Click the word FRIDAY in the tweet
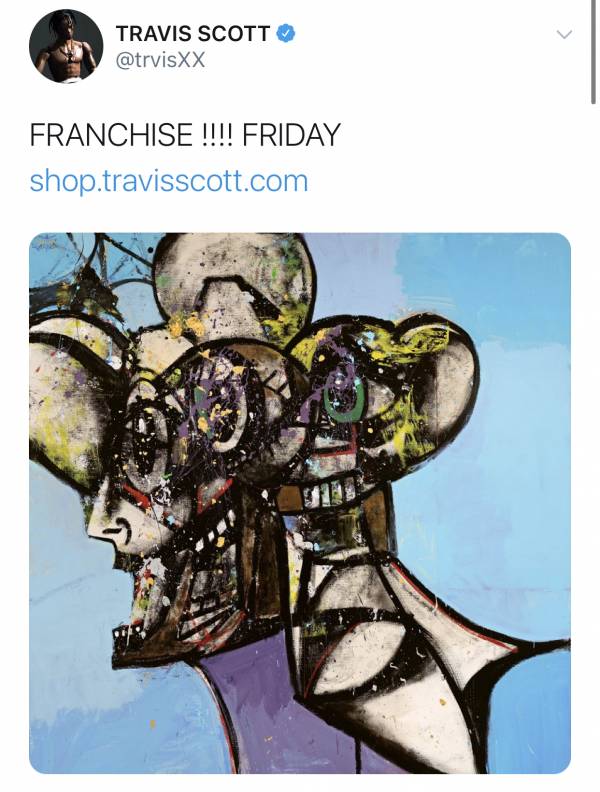Screen dimensions: 600x792 [x=291, y=135]
